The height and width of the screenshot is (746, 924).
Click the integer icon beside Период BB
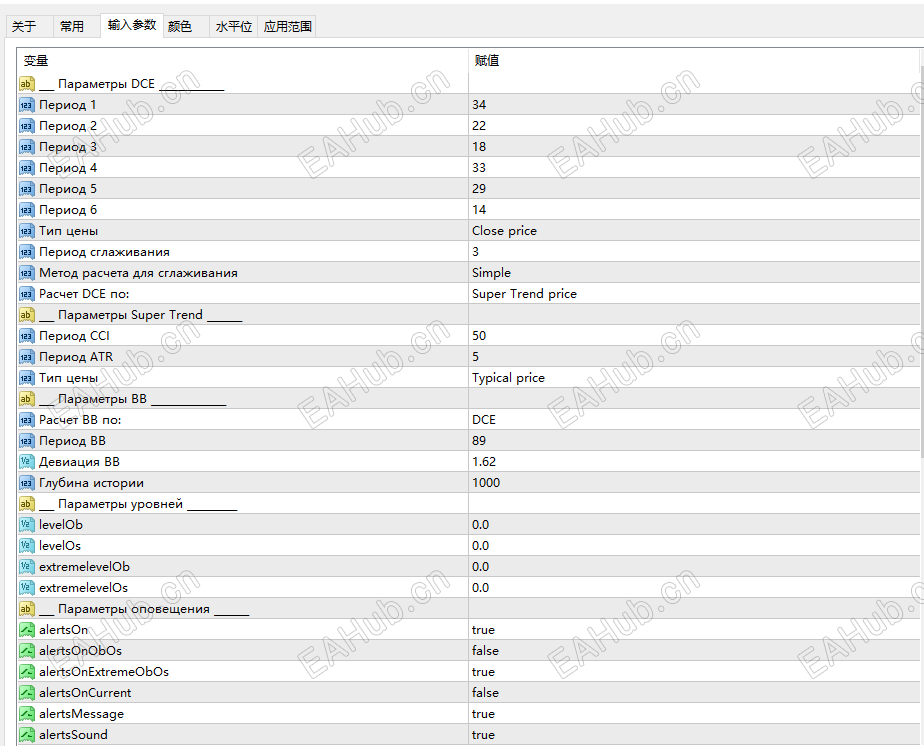tap(27, 441)
